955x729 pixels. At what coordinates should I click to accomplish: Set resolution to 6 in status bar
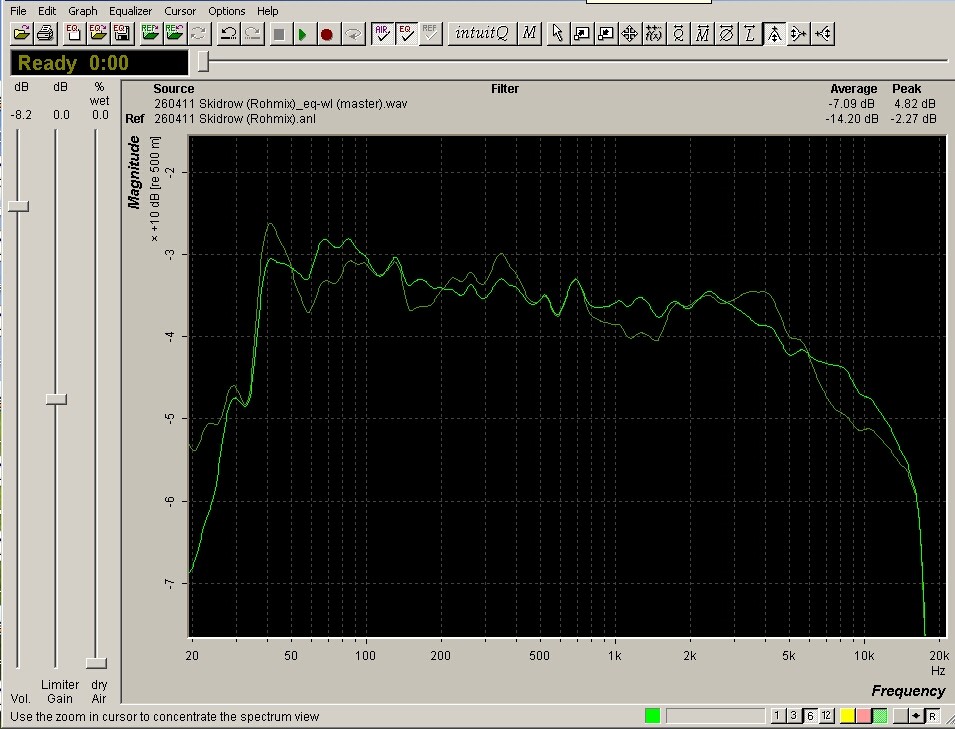(810, 716)
